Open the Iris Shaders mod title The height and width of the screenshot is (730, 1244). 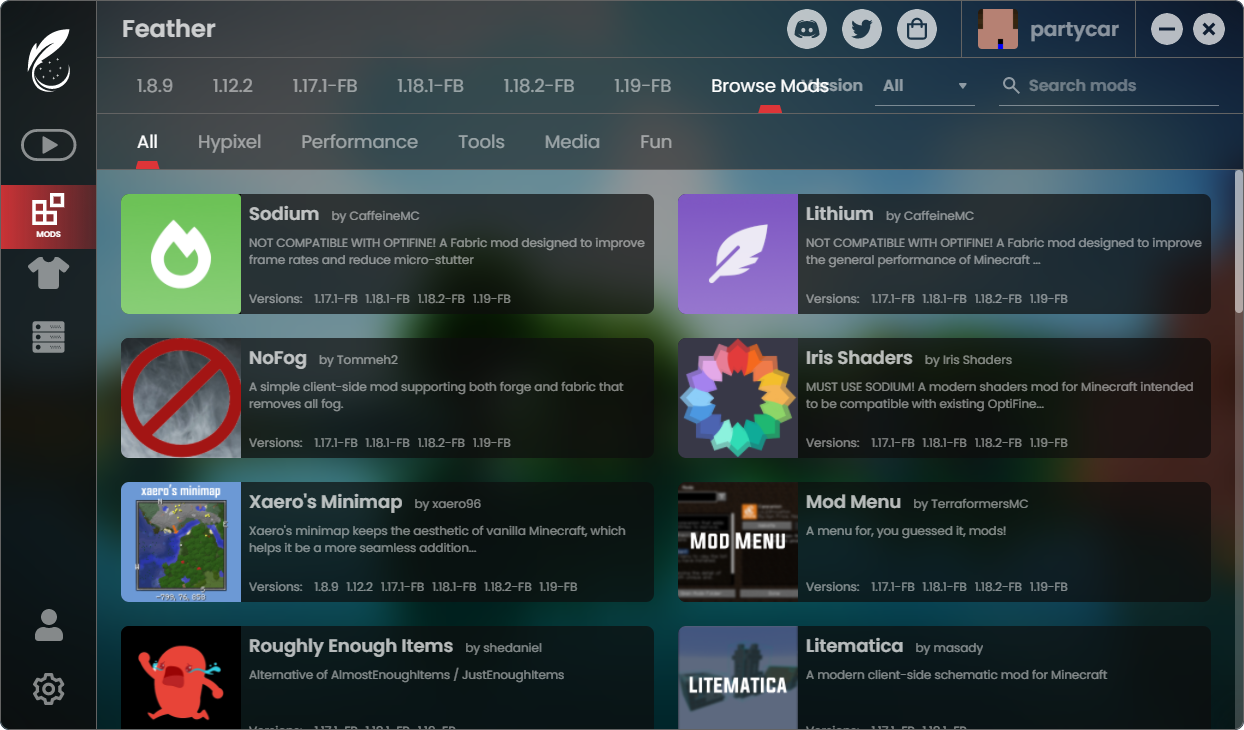click(859, 358)
